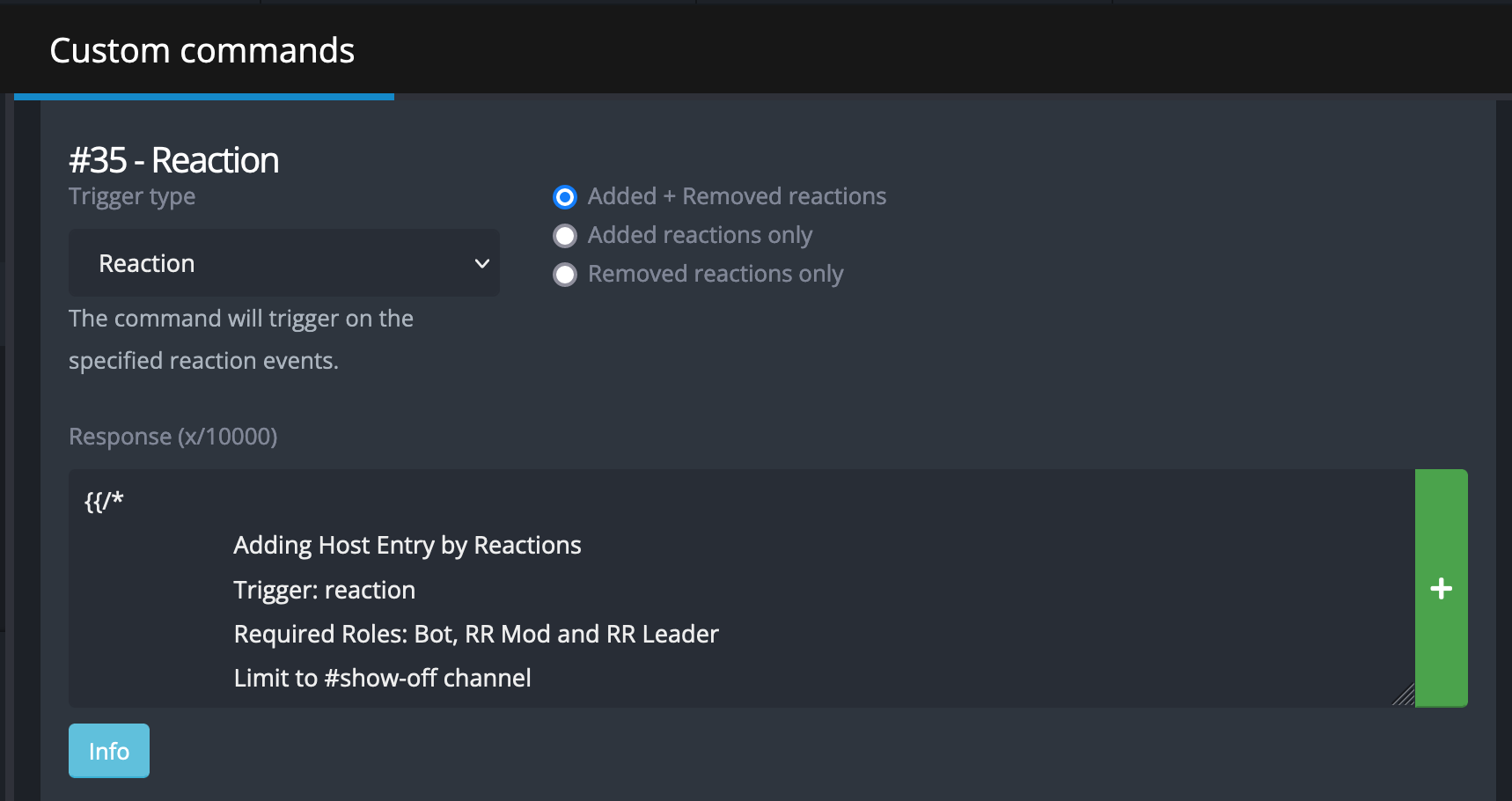The height and width of the screenshot is (801, 1512).
Task: Click the Info button
Action: click(109, 751)
